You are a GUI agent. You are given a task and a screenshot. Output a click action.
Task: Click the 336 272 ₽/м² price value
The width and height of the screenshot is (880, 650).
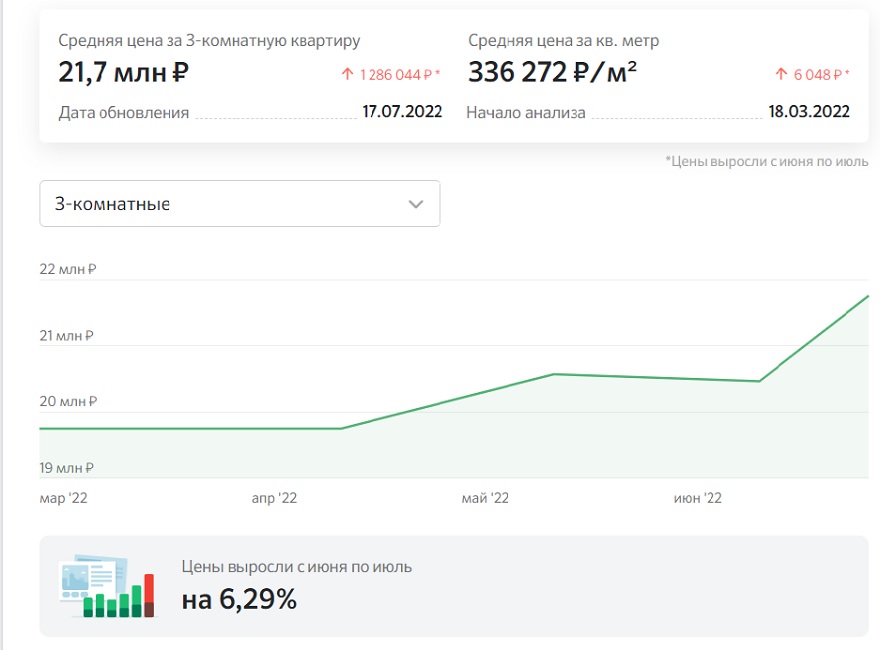click(x=552, y=72)
